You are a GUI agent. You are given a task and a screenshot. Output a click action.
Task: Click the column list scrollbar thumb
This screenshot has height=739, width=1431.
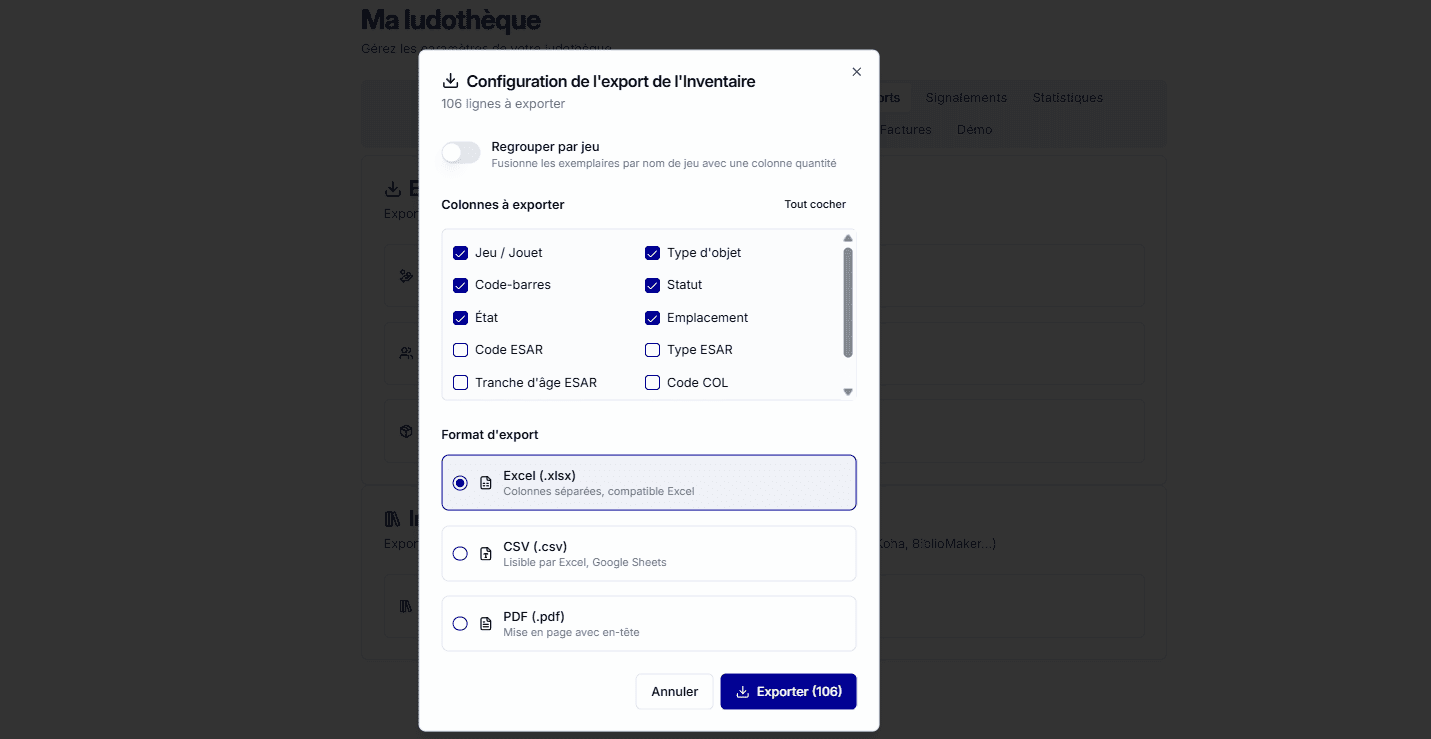coord(848,302)
